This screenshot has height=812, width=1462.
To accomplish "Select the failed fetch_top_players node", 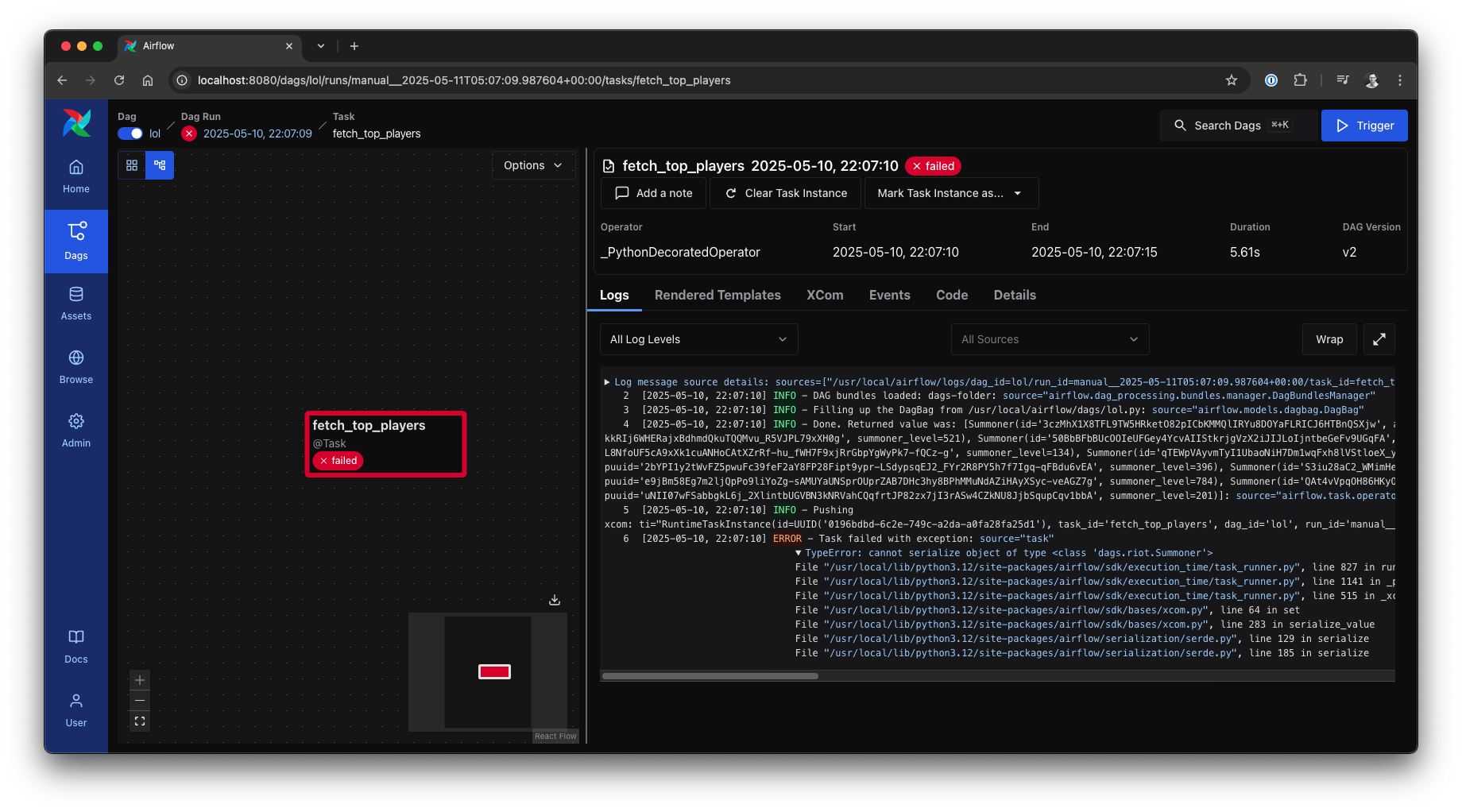I will point(385,443).
